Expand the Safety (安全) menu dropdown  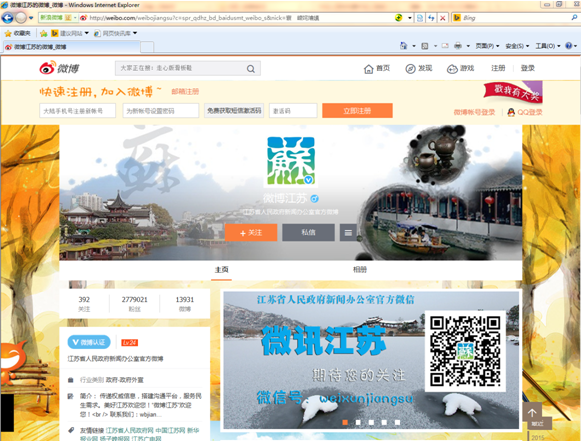point(517,46)
